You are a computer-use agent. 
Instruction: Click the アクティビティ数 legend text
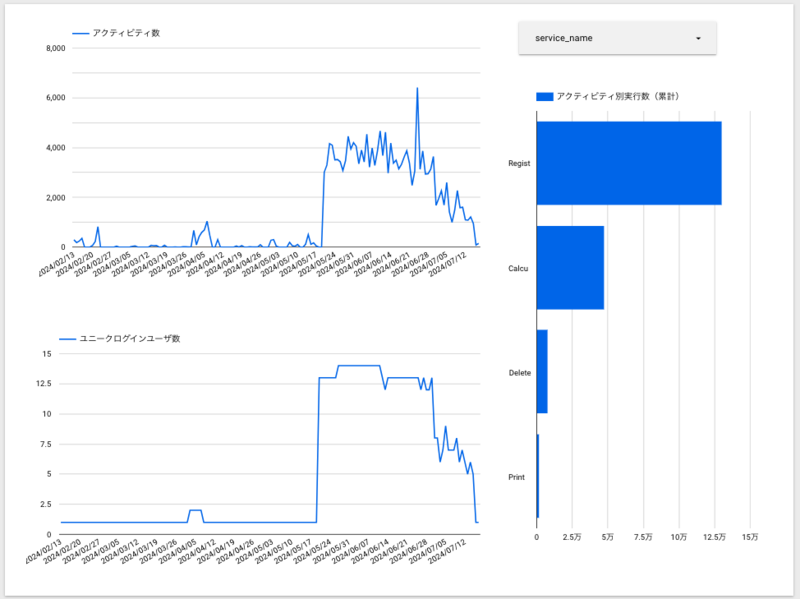pyautogui.click(x=126, y=33)
